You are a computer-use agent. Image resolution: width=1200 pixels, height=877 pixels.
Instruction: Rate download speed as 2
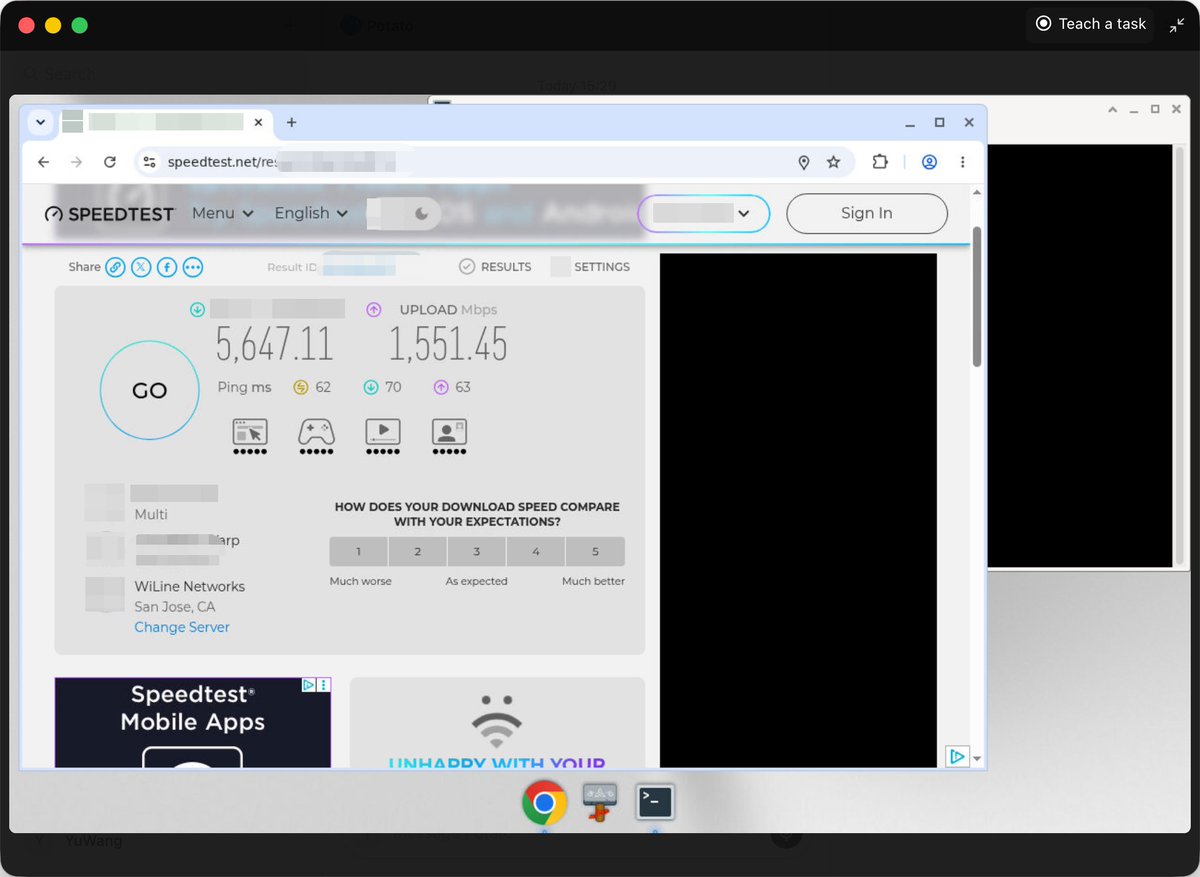point(418,552)
